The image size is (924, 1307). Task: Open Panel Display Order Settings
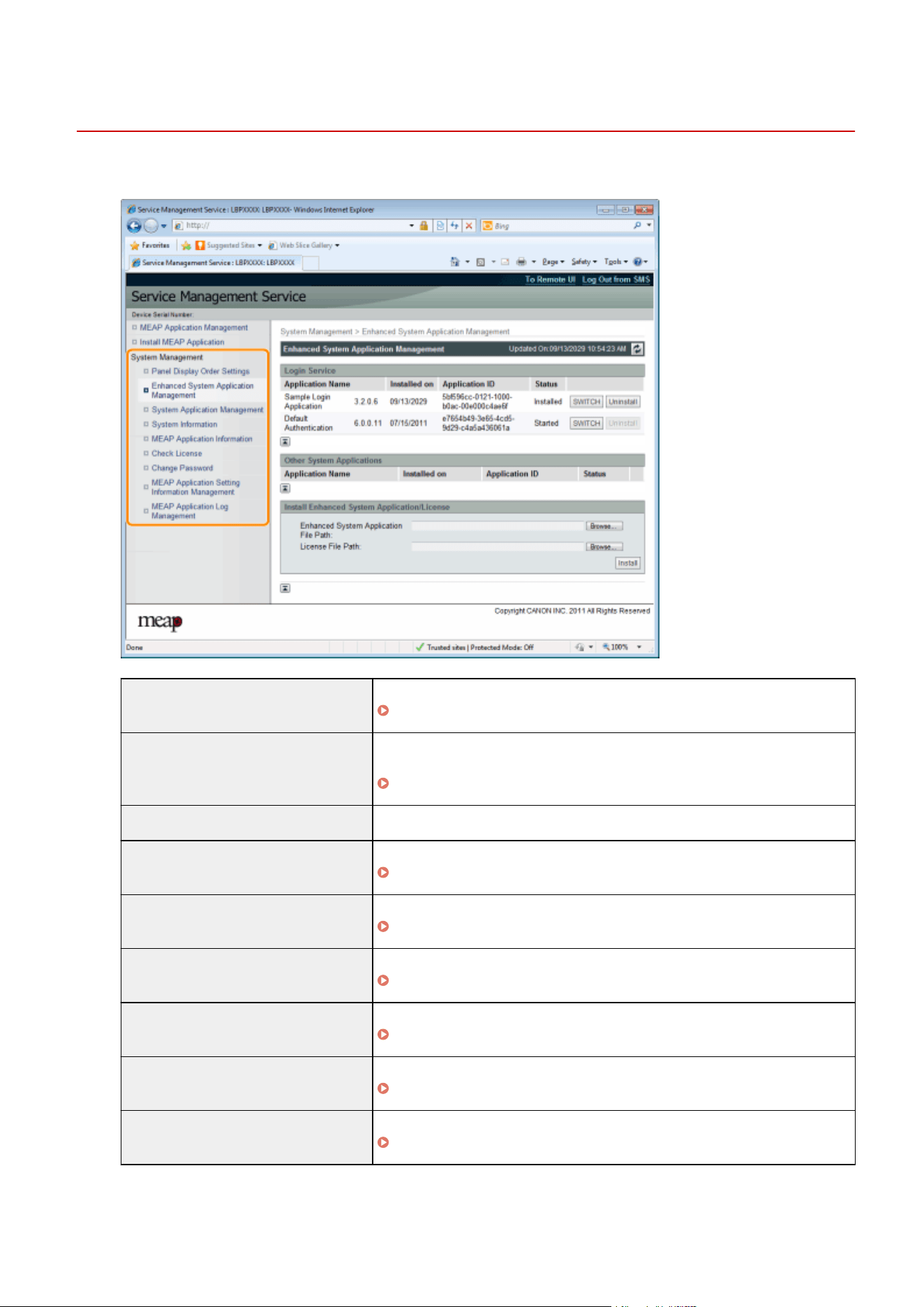(200, 371)
